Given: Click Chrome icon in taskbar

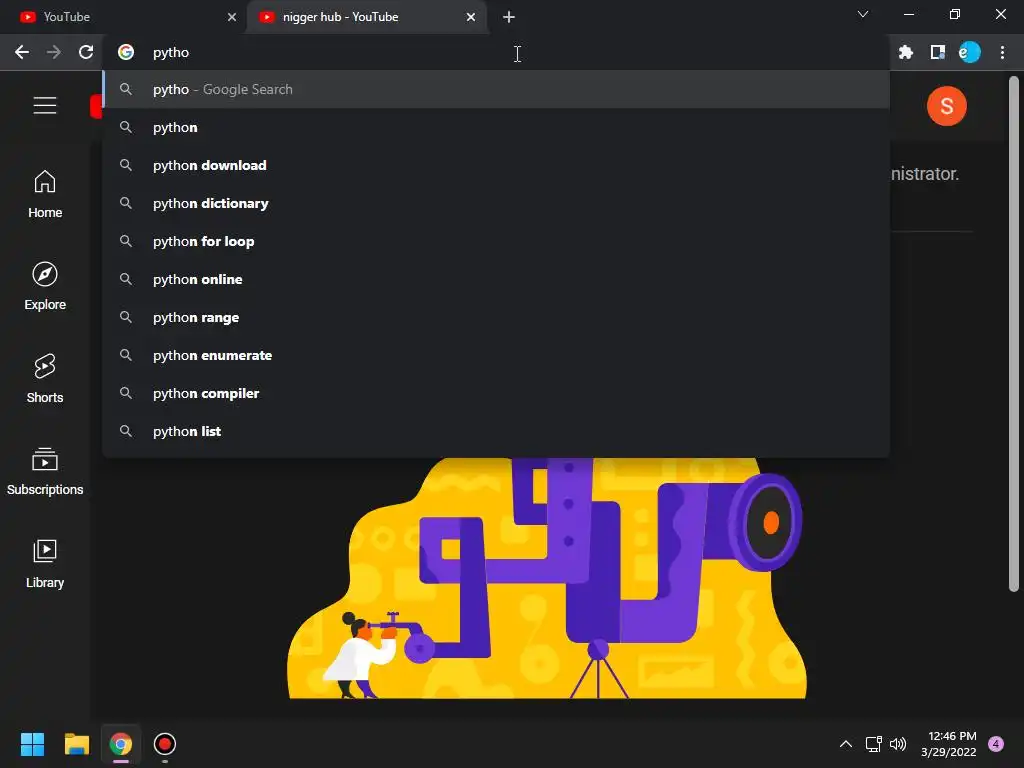Looking at the screenshot, I should pyautogui.click(x=121, y=744).
